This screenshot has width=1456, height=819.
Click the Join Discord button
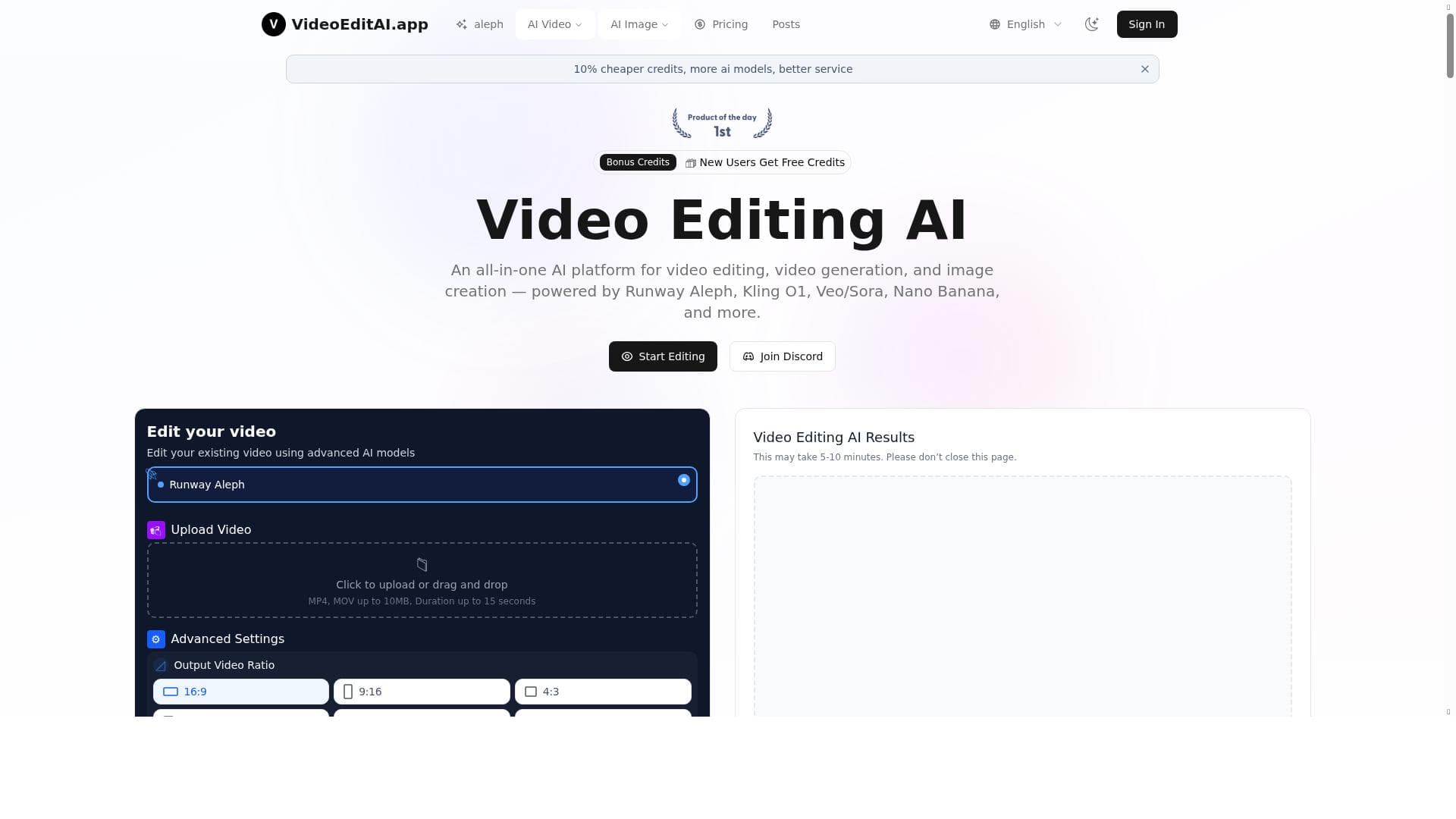[x=783, y=356]
